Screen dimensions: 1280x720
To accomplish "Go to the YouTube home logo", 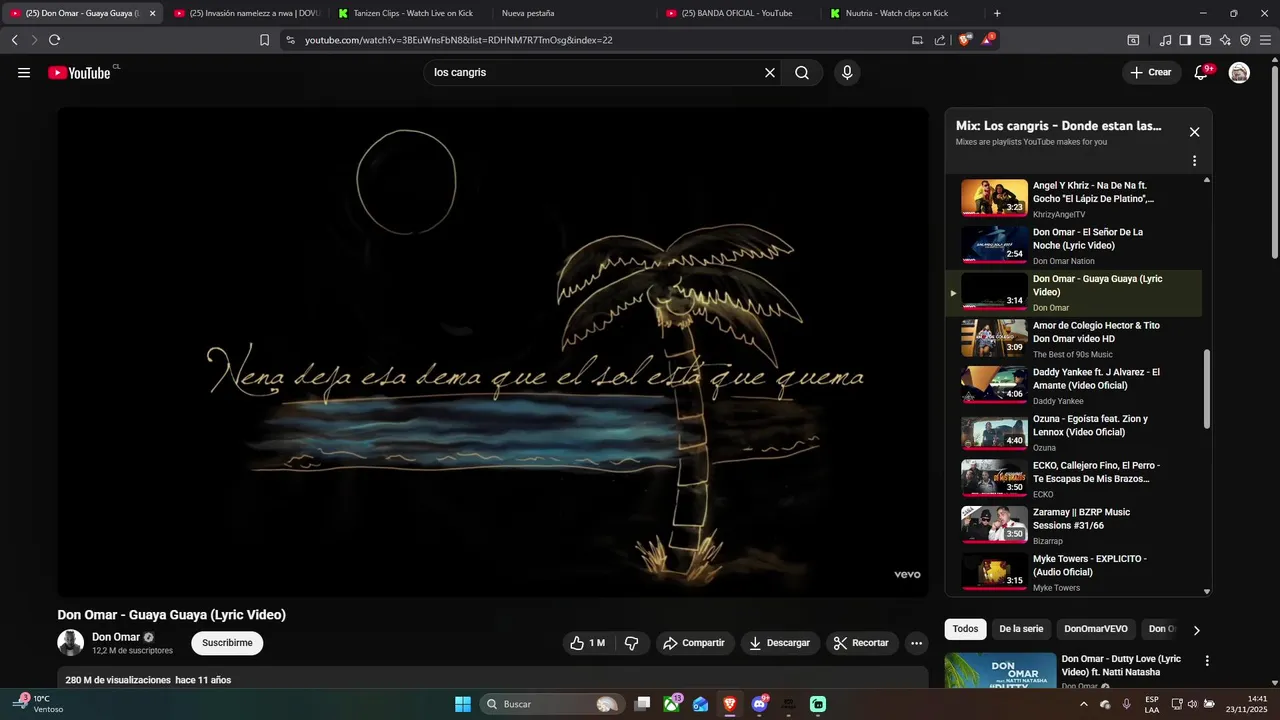I will pyautogui.click(x=79, y=72).
